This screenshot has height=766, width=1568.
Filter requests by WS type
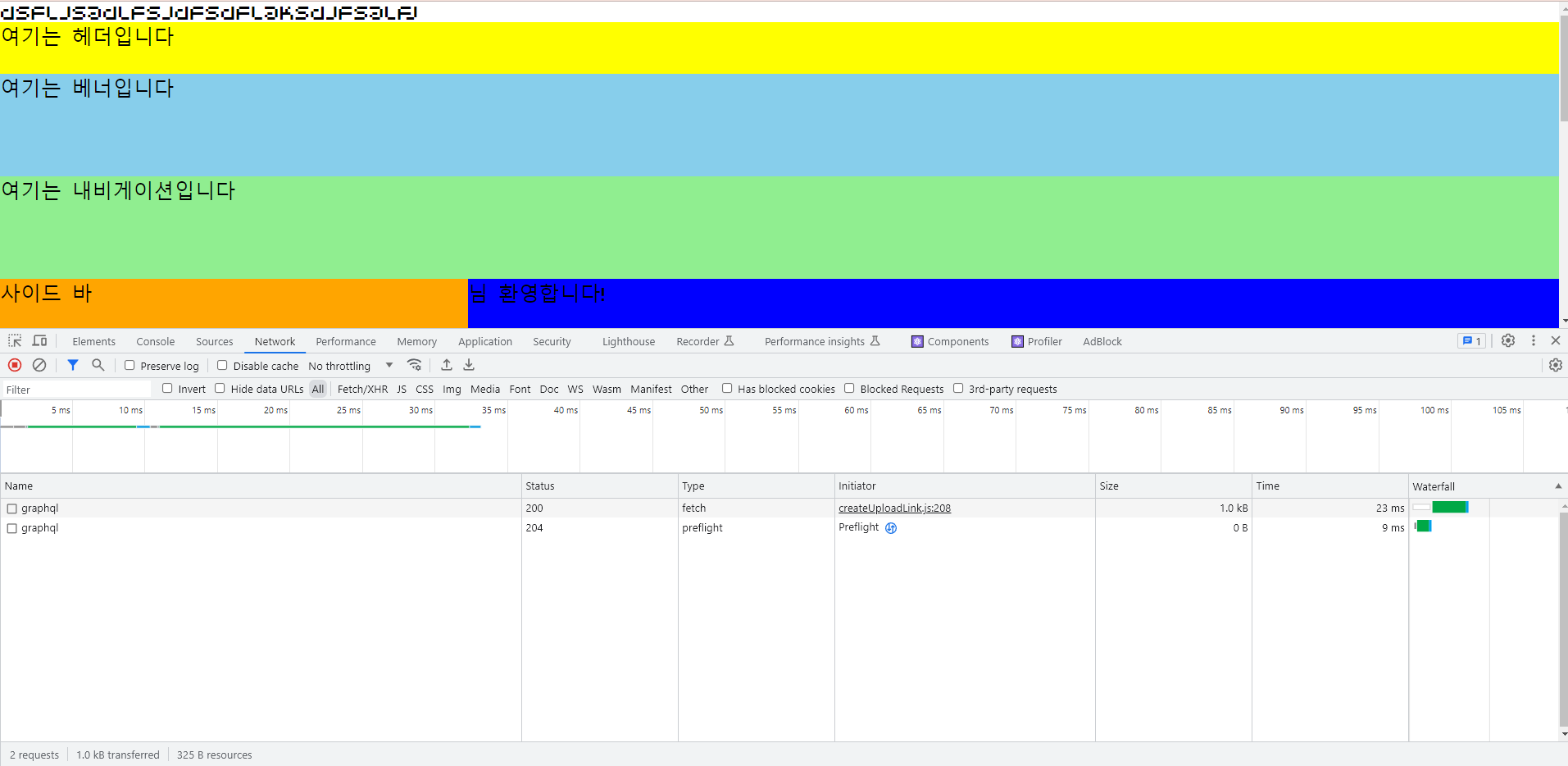click(x=575, y=390)
